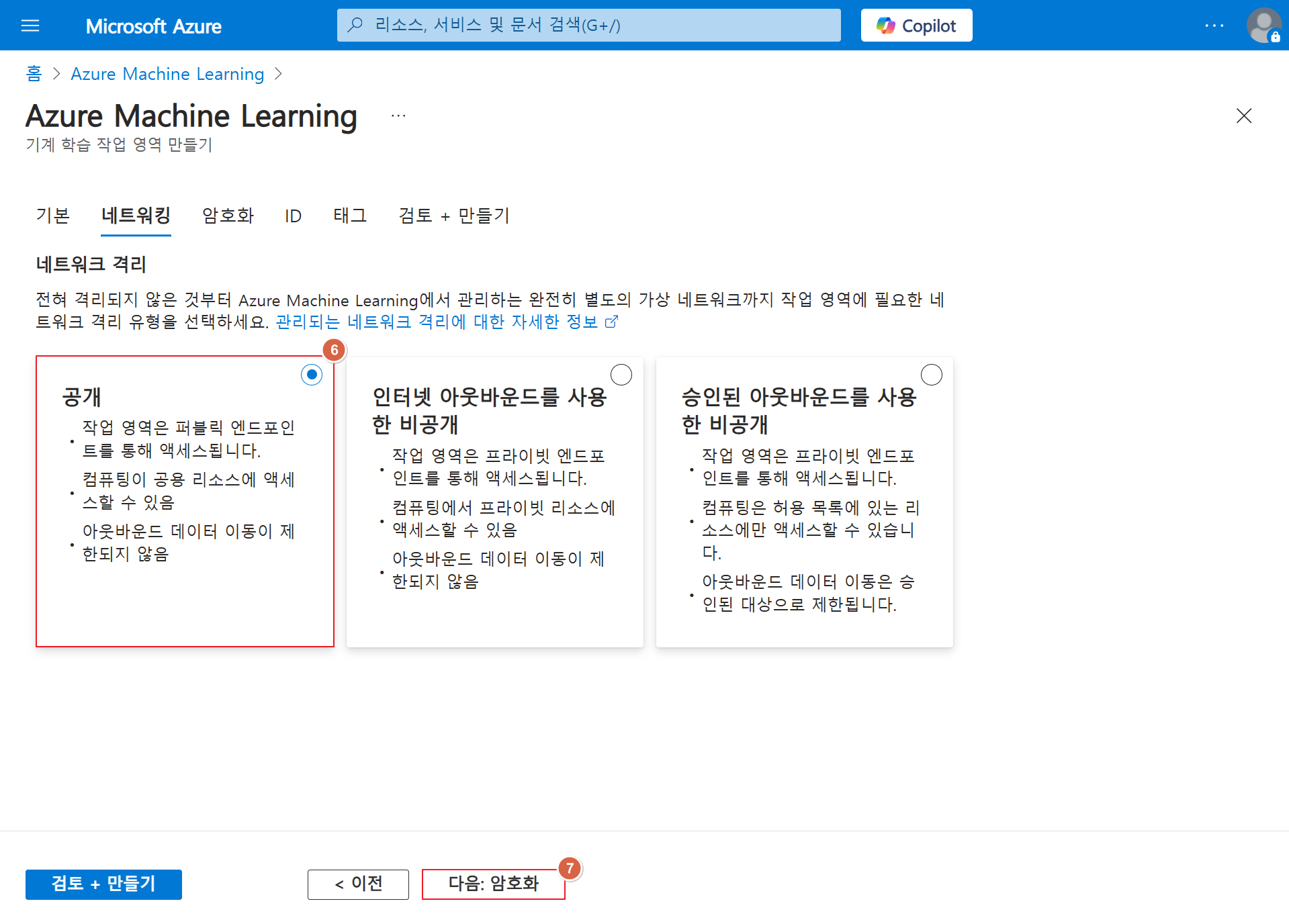
Task: Click the Microsoft Azure logo text
Action: (x=153, y=26)
